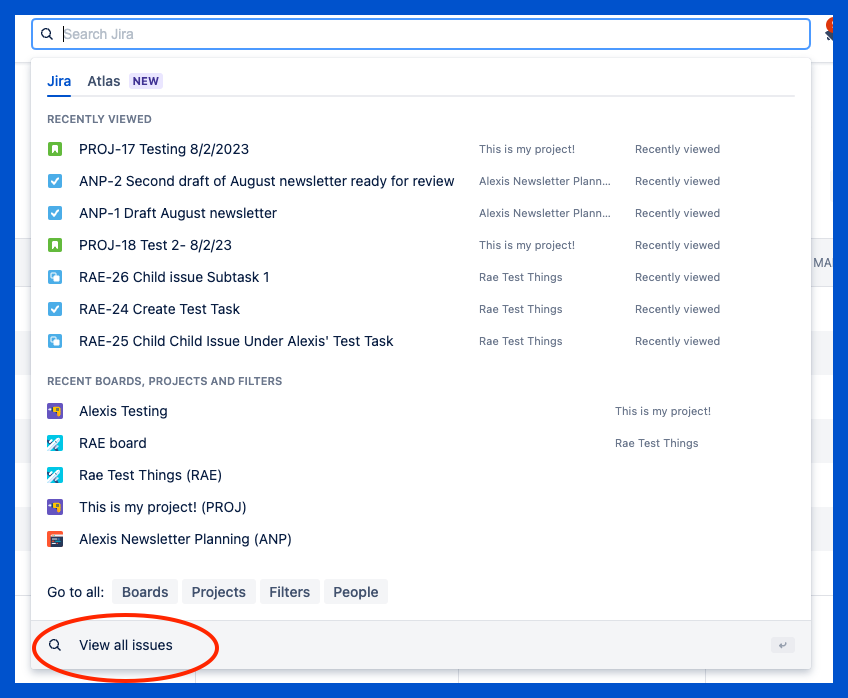Open the RAE board

click(x=112, y=443)
